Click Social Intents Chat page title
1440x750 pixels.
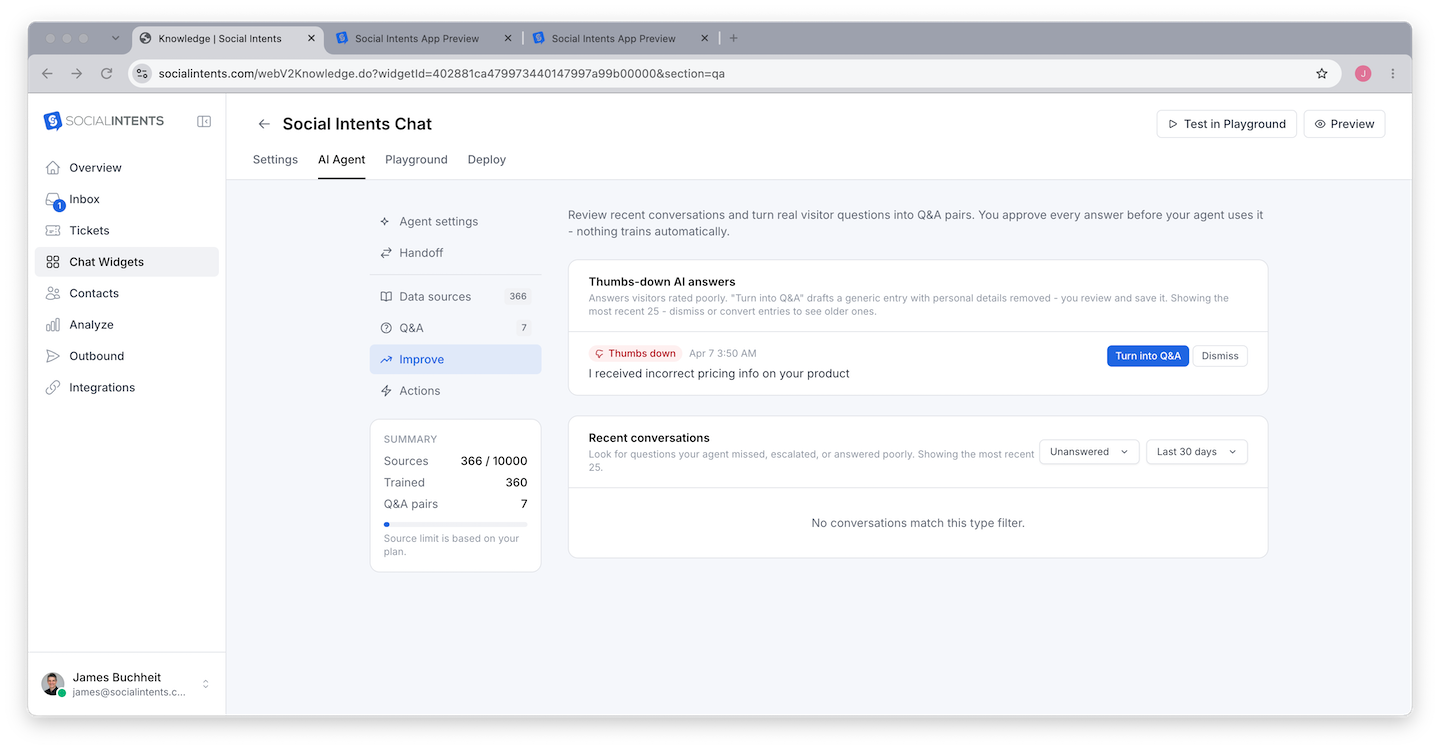point(357,124)
